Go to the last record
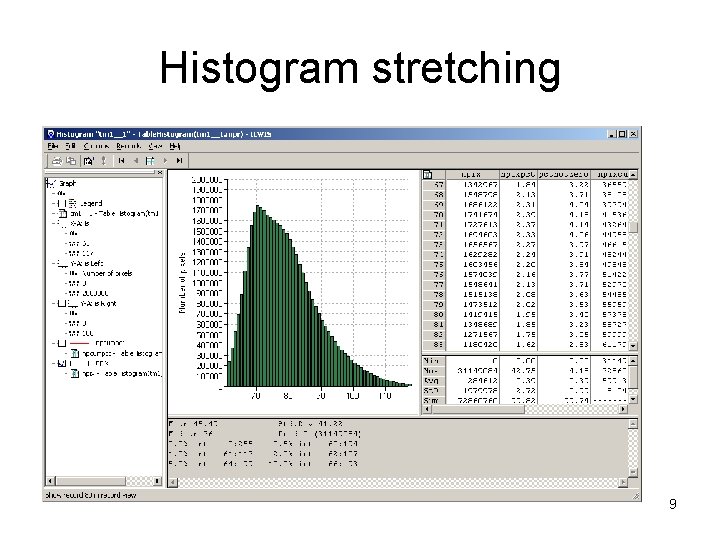Image resolution: width=720 pixels, height=540 pixels. 180,161
